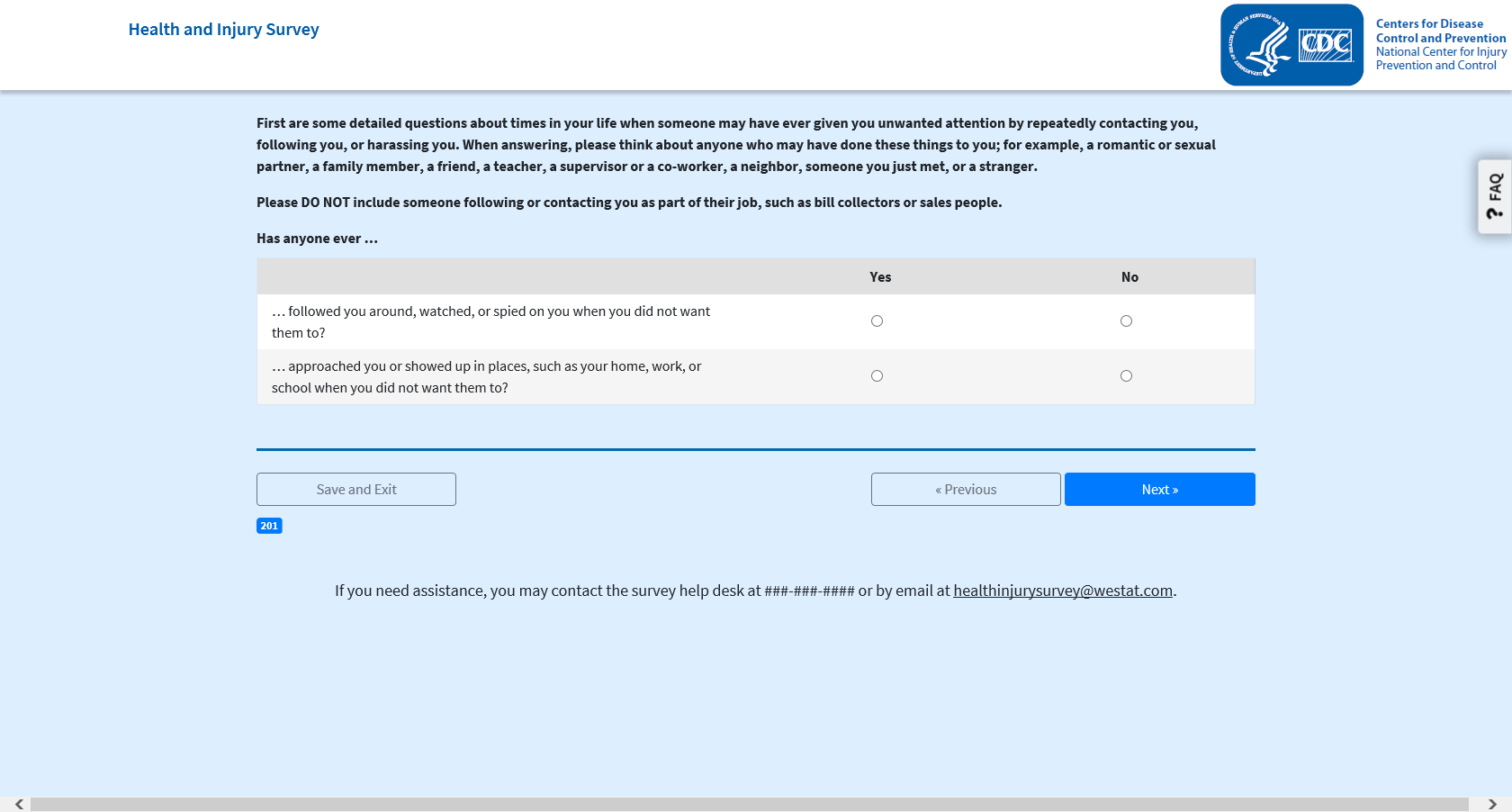Click the horizontal scrollbar track
This screenshot has width=1512, height=812.
pyautogui.click(x=749, y=804)
